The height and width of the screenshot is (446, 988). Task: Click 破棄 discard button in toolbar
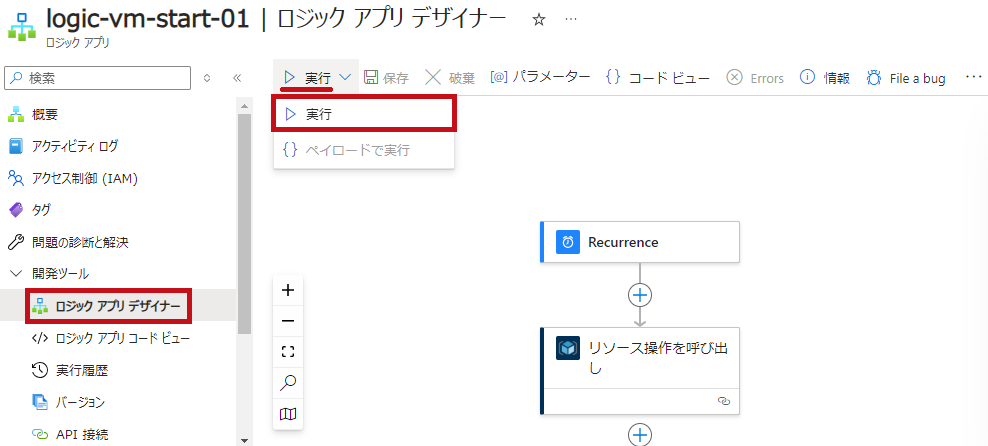coord(449,78)
